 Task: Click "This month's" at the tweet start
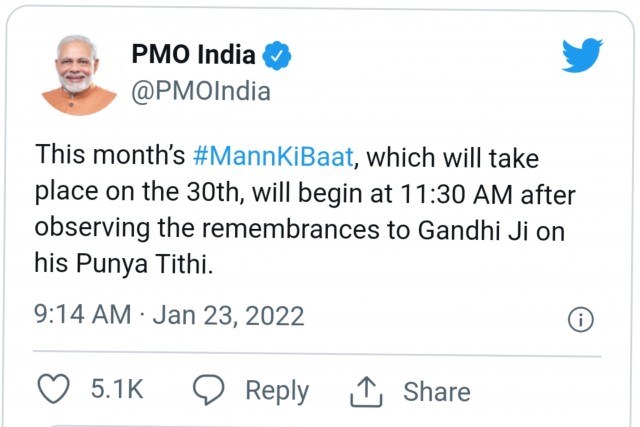110,156
